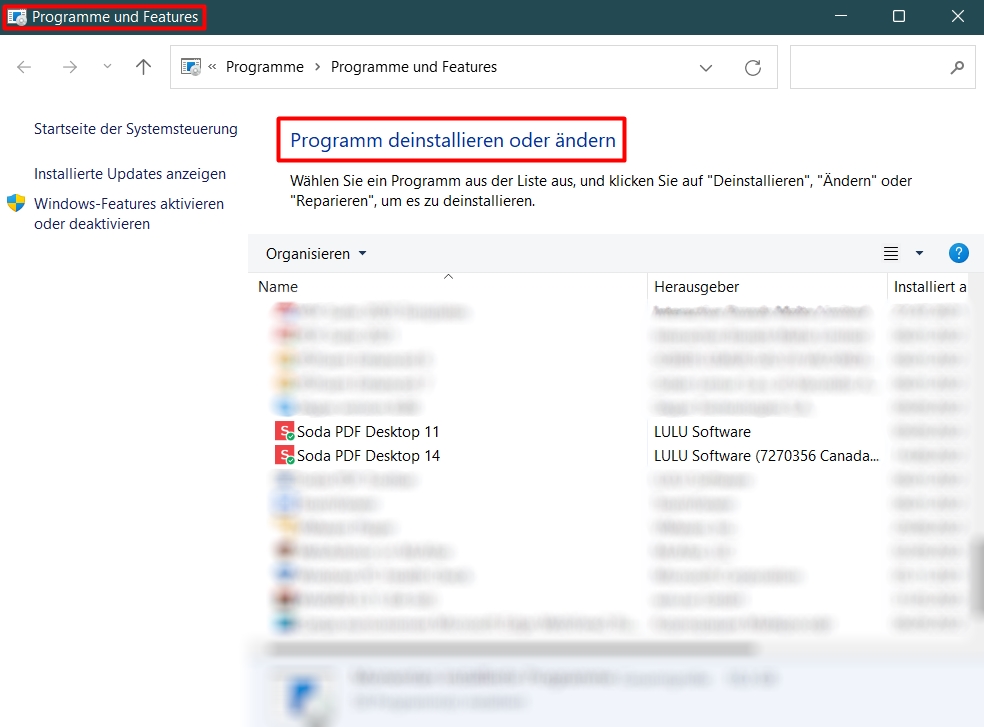984x727 pixels.
Task: Select the Soda PDF Desktop 11 entry
Action: 368,432
